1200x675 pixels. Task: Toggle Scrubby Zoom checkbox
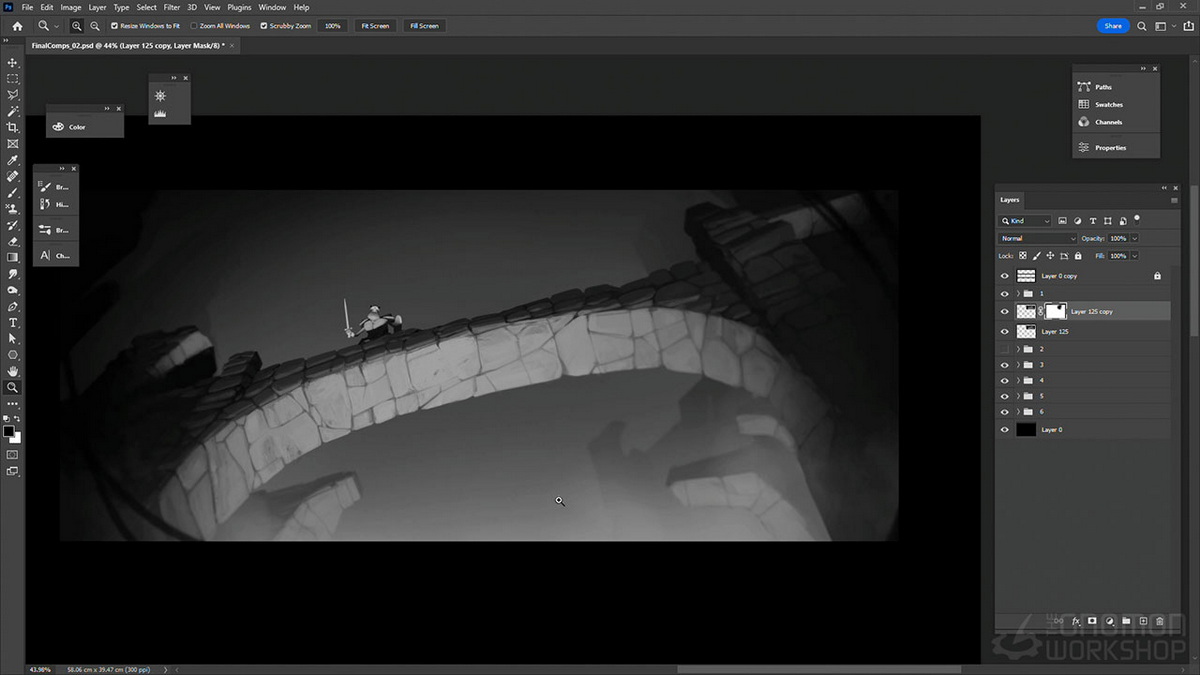click(x=264, y=26)
